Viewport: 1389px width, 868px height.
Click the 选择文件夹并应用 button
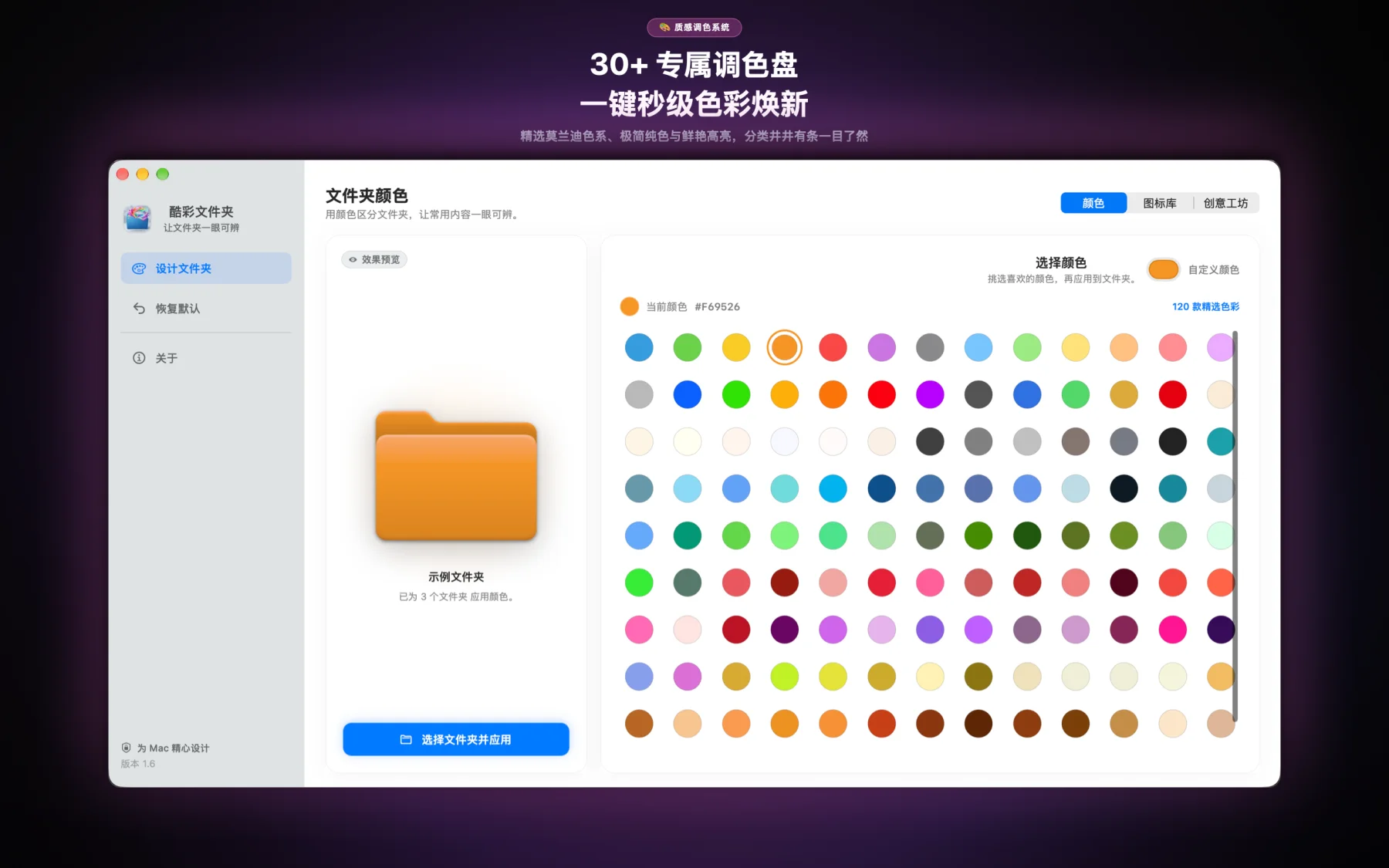click(456, 739)
